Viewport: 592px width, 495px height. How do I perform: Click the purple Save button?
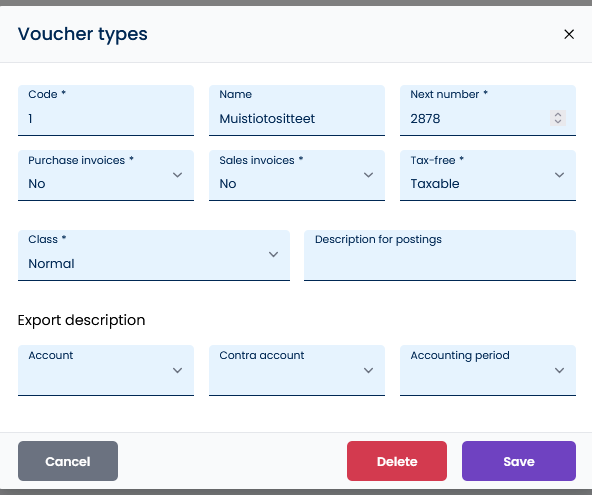pyautogui.click(x=519, y=461)
